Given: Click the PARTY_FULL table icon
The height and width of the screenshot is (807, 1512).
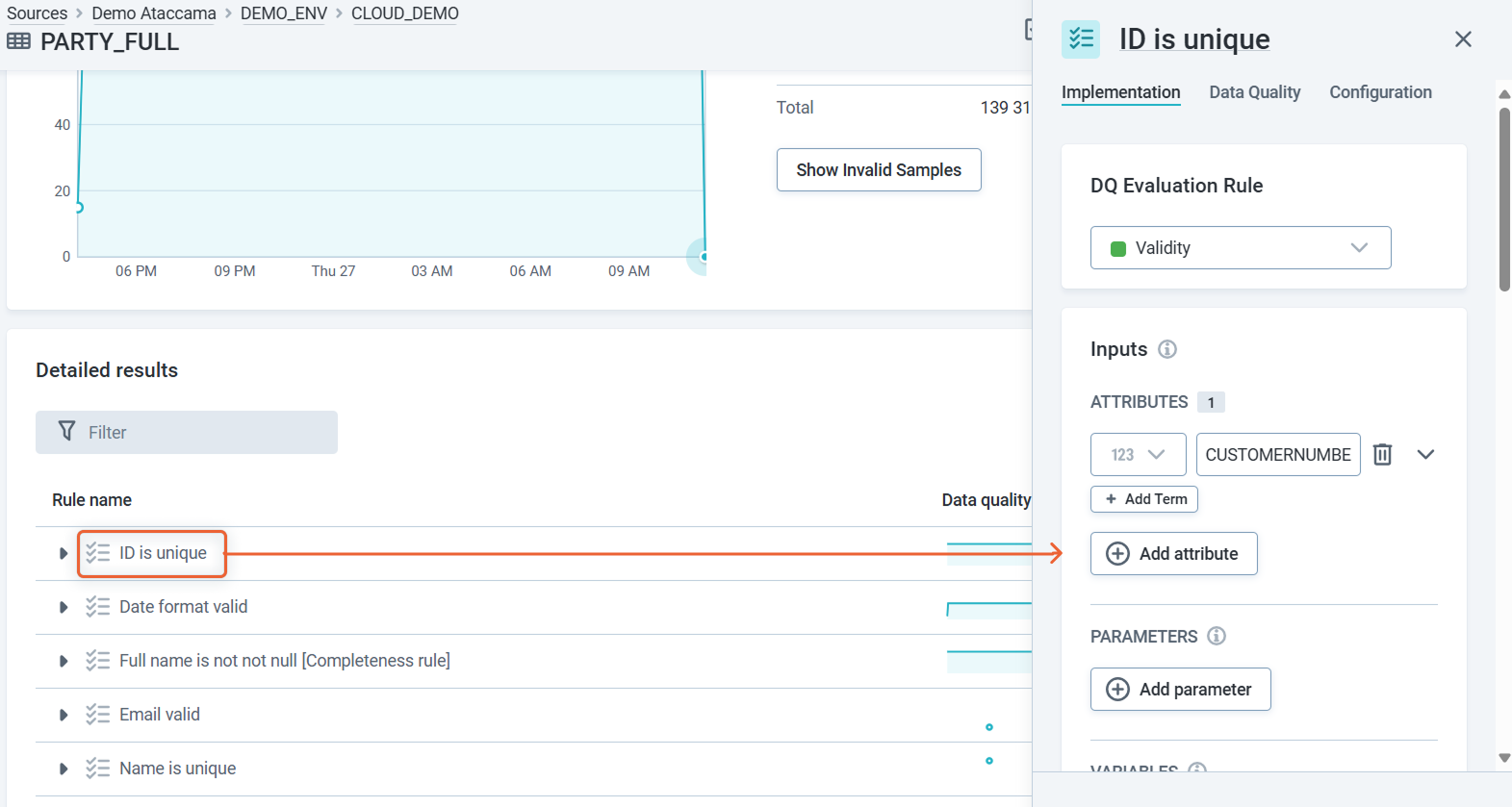Looking at the screenshot, I should tap(18, 41).
